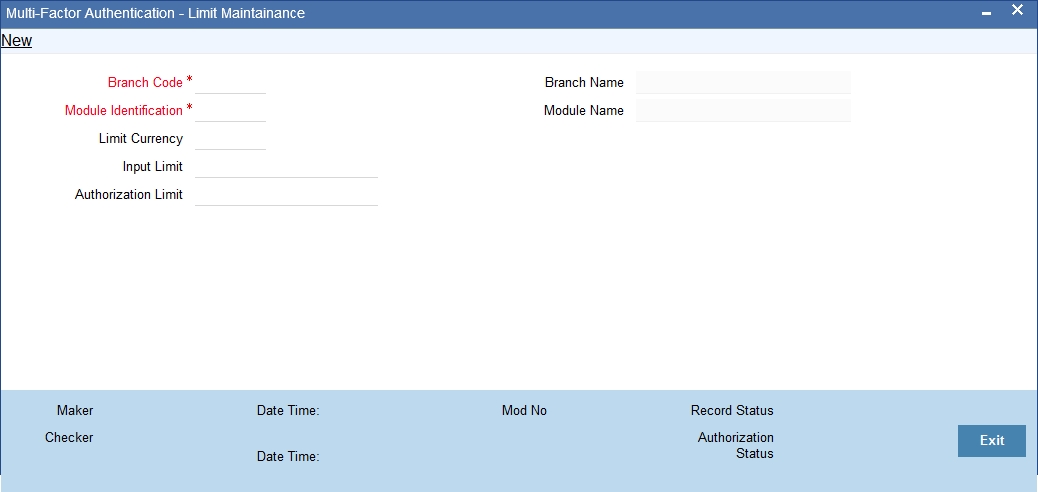Click the Input Limit label

pos(153,166)
